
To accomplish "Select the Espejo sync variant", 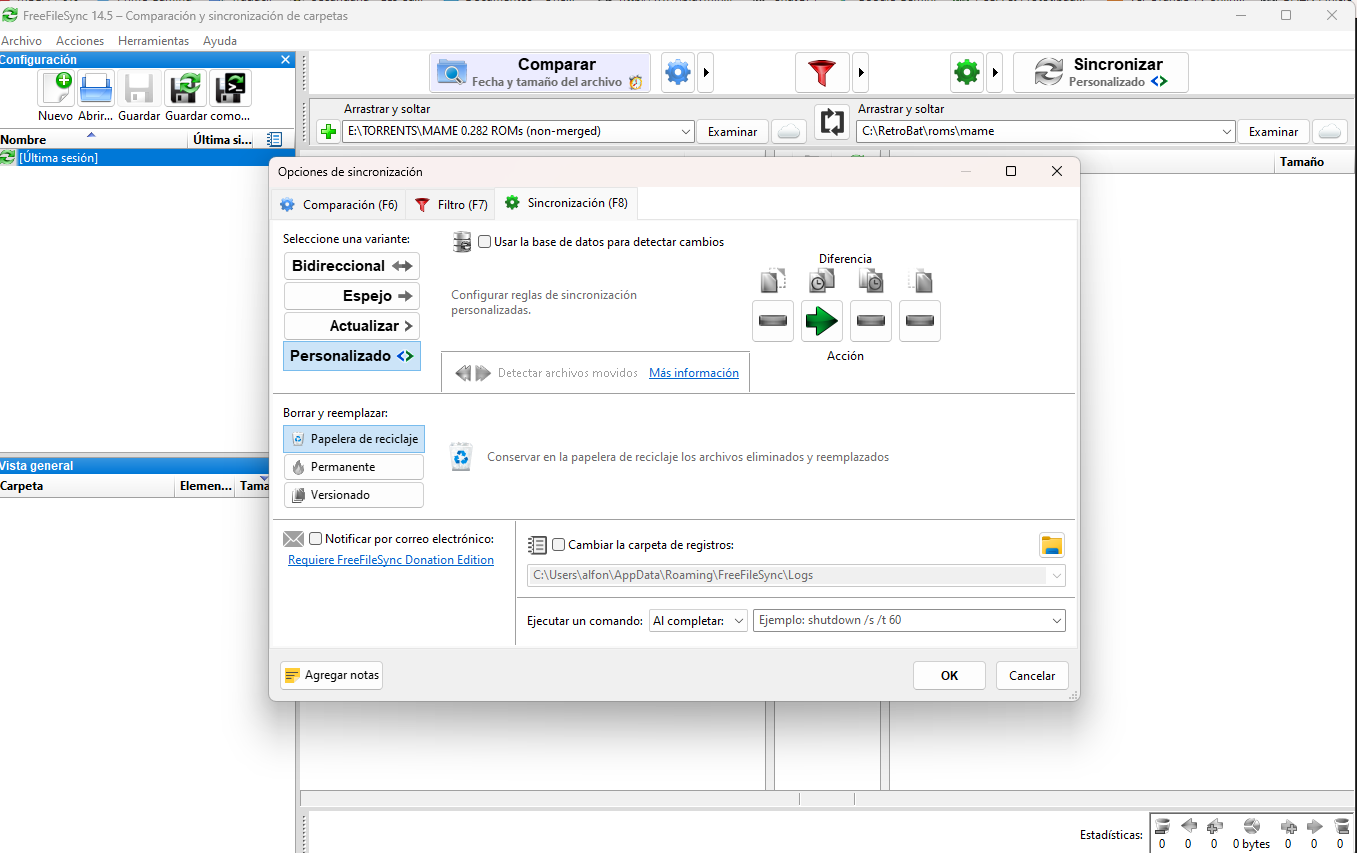I will point(351,296).
